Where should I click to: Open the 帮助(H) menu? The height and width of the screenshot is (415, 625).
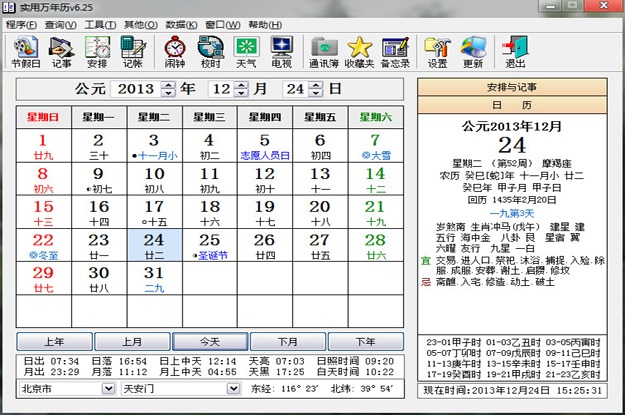click(265, 25)
